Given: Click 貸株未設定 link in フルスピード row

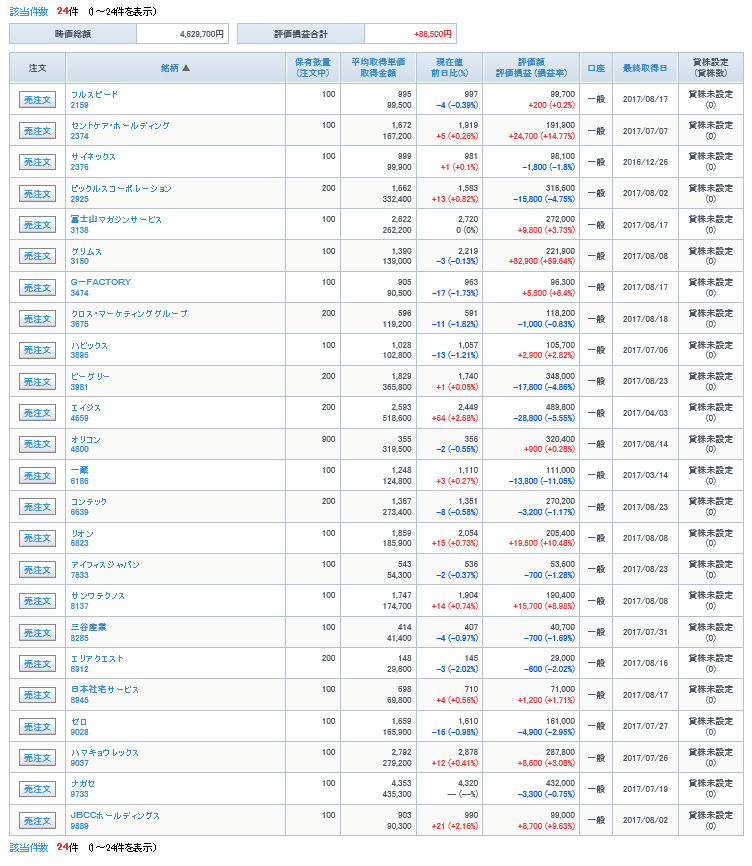Looking at the screenshot, I should click(710, 94).
